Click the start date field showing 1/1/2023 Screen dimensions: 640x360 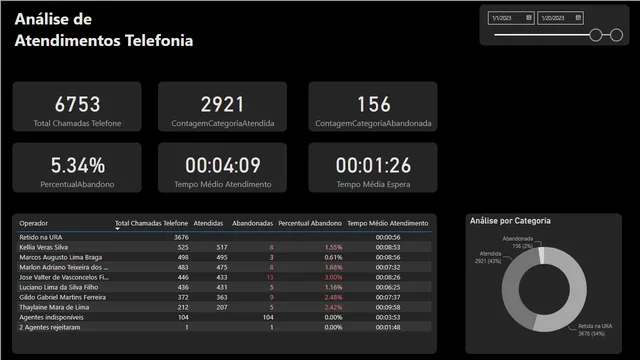511,18
